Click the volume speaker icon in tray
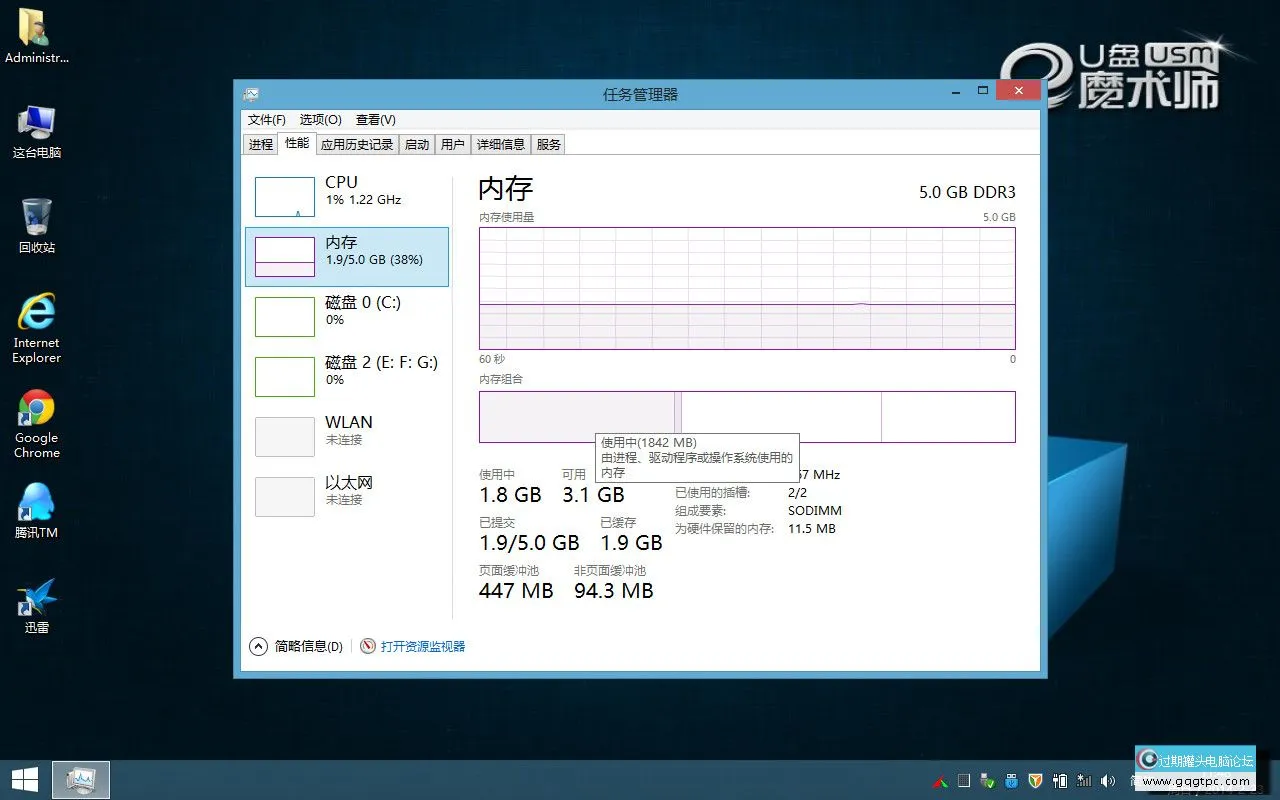Screen dimensions: 1280x800 tap(1109, 781)
